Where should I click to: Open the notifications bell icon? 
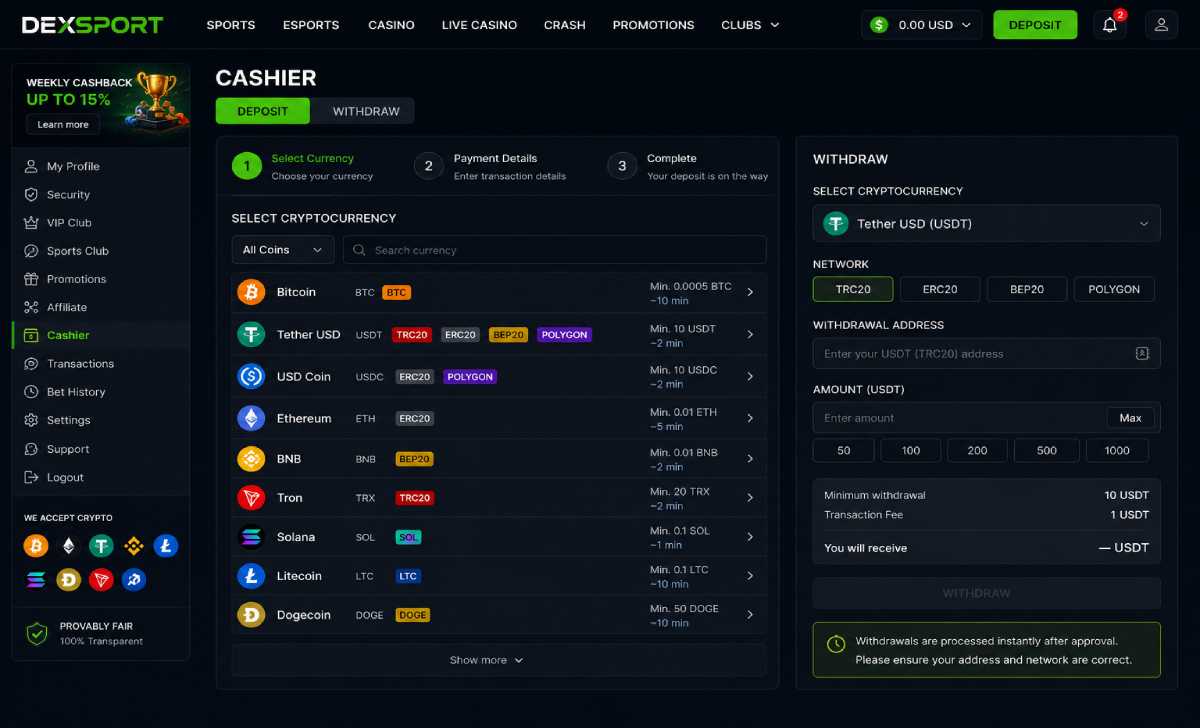coord(1109,25)
